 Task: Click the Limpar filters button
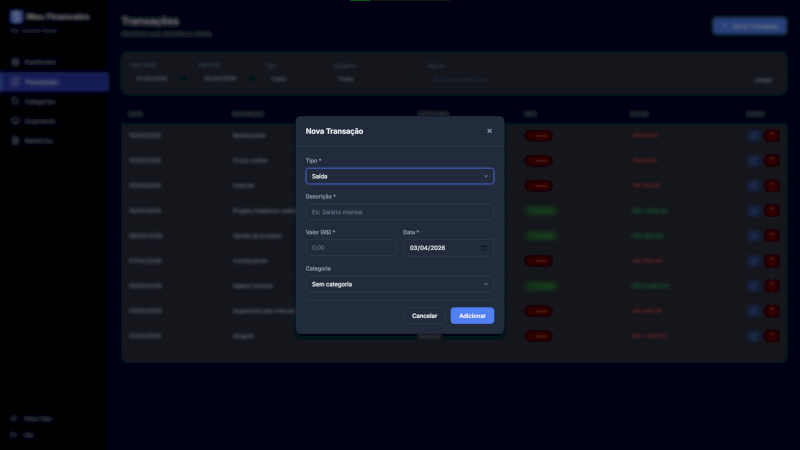[x=763, y=79]
